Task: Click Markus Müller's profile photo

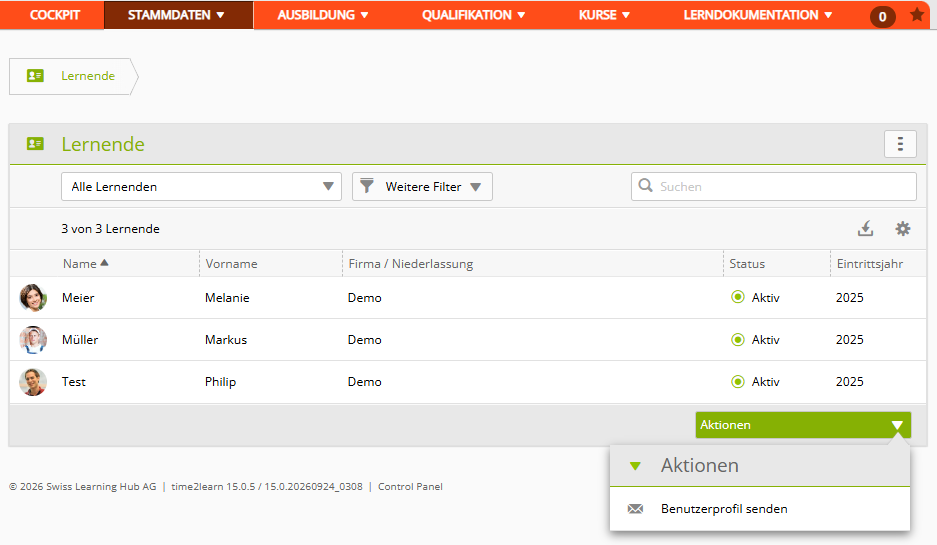Action: click(33, 339)
